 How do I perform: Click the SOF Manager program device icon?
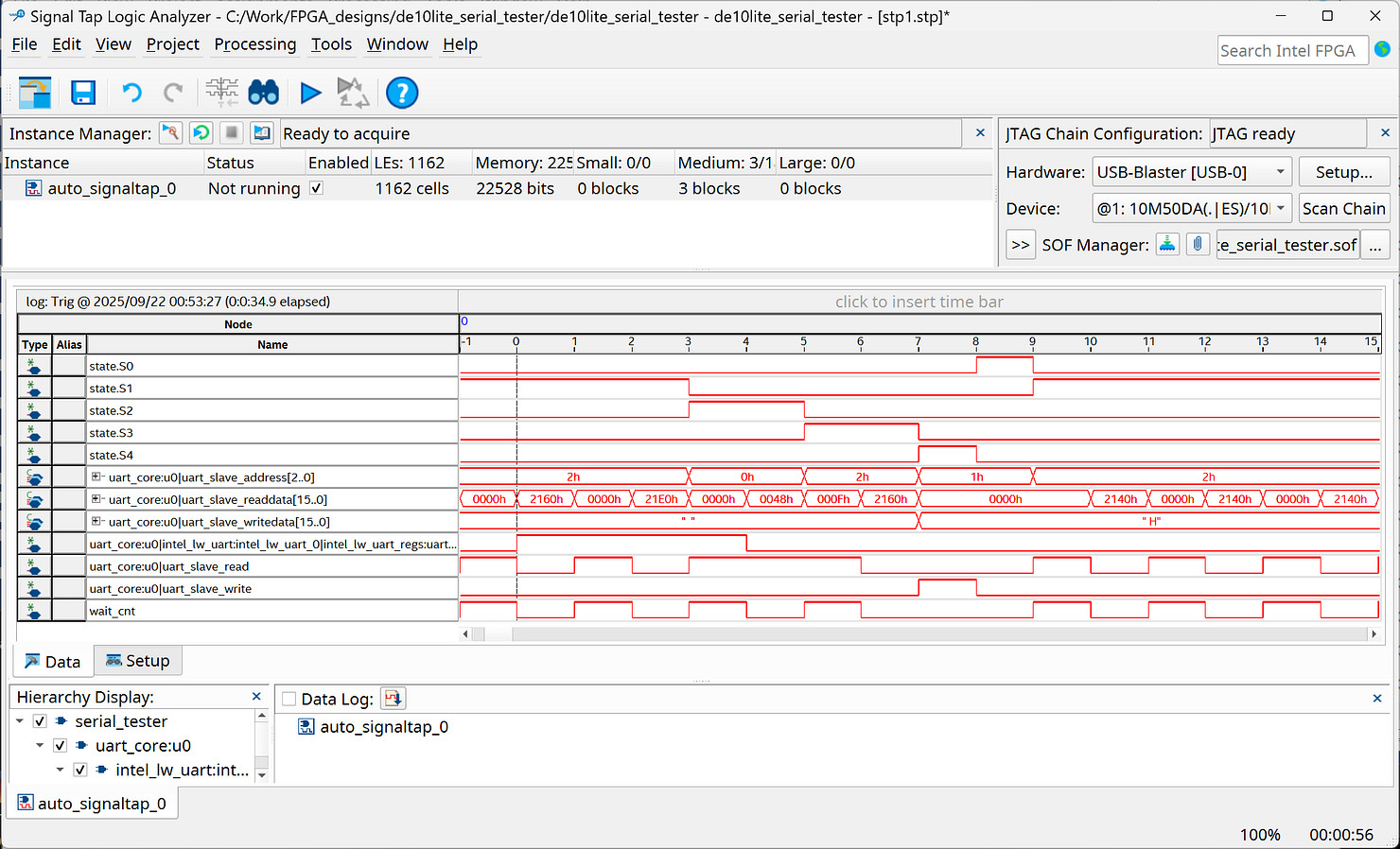[1167, 245]
